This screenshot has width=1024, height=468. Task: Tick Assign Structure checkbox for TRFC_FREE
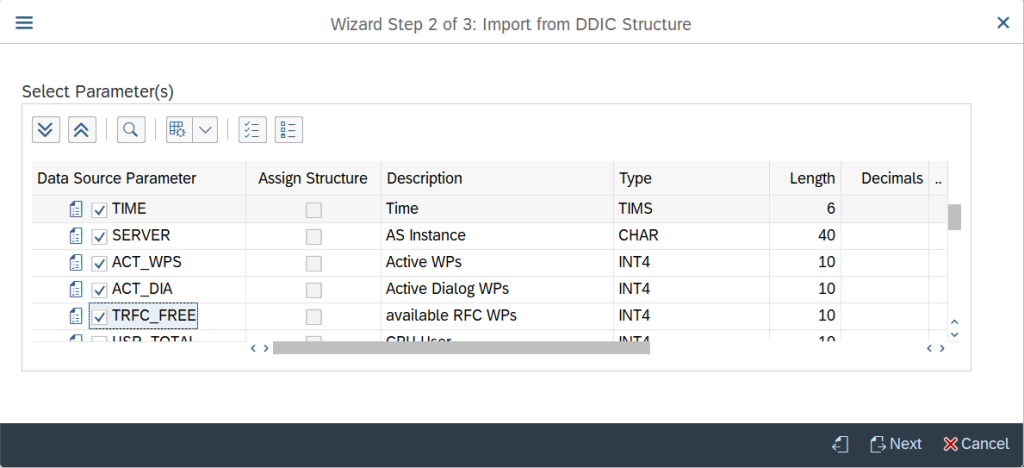314,317
